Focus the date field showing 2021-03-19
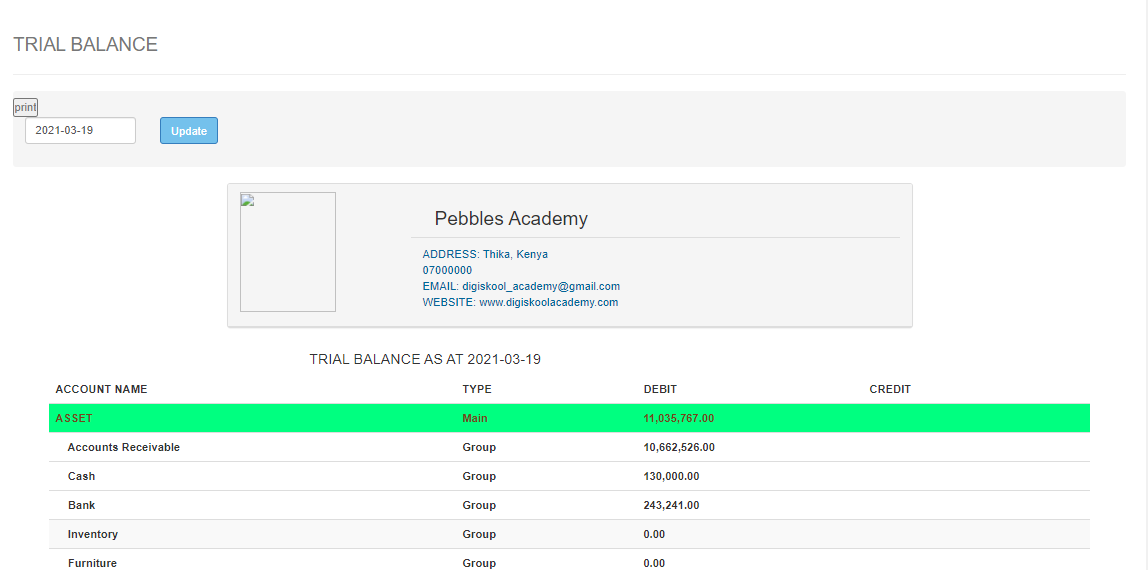 pos(80,131)
